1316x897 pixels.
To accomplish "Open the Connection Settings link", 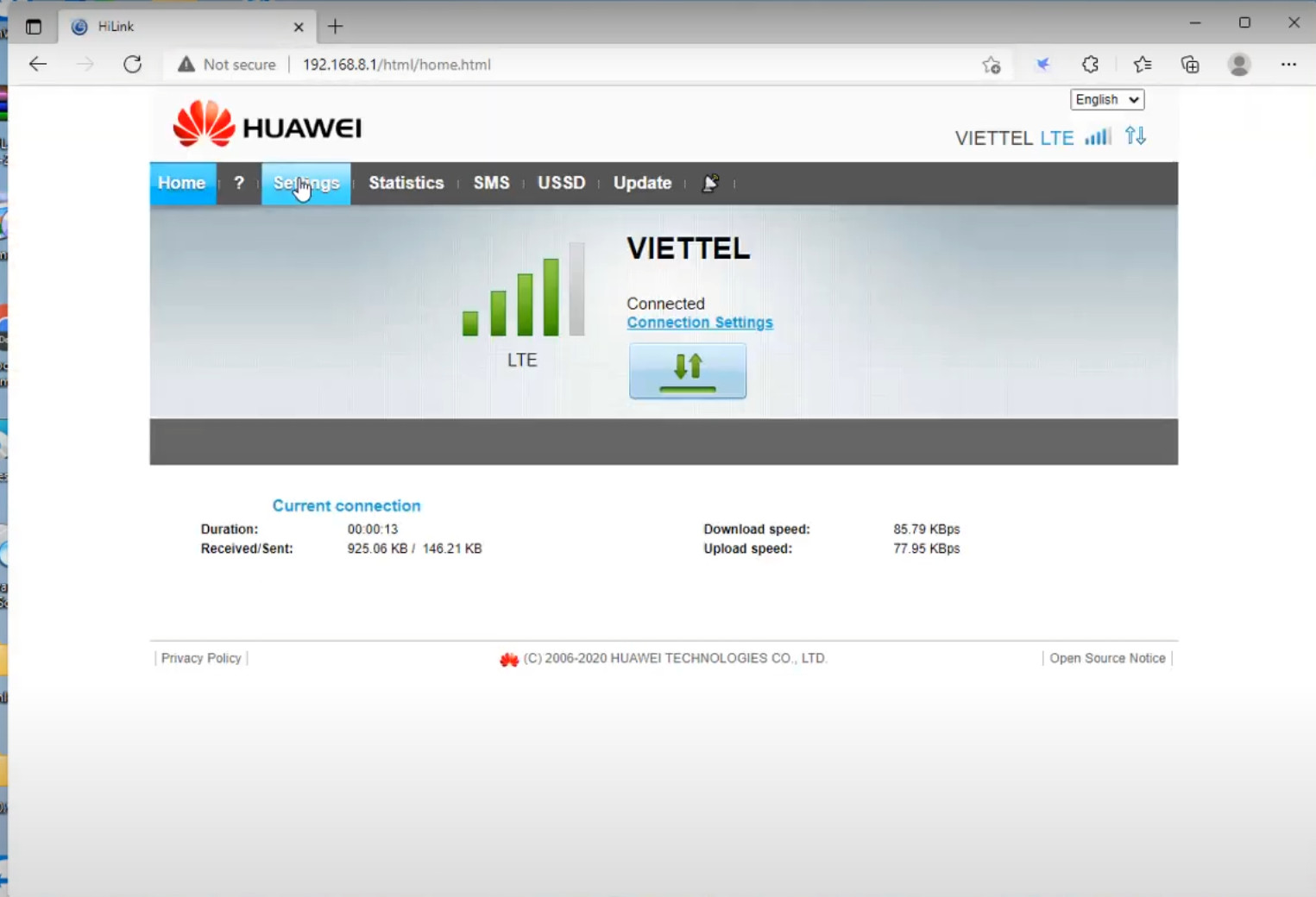I will click(700, 323).
